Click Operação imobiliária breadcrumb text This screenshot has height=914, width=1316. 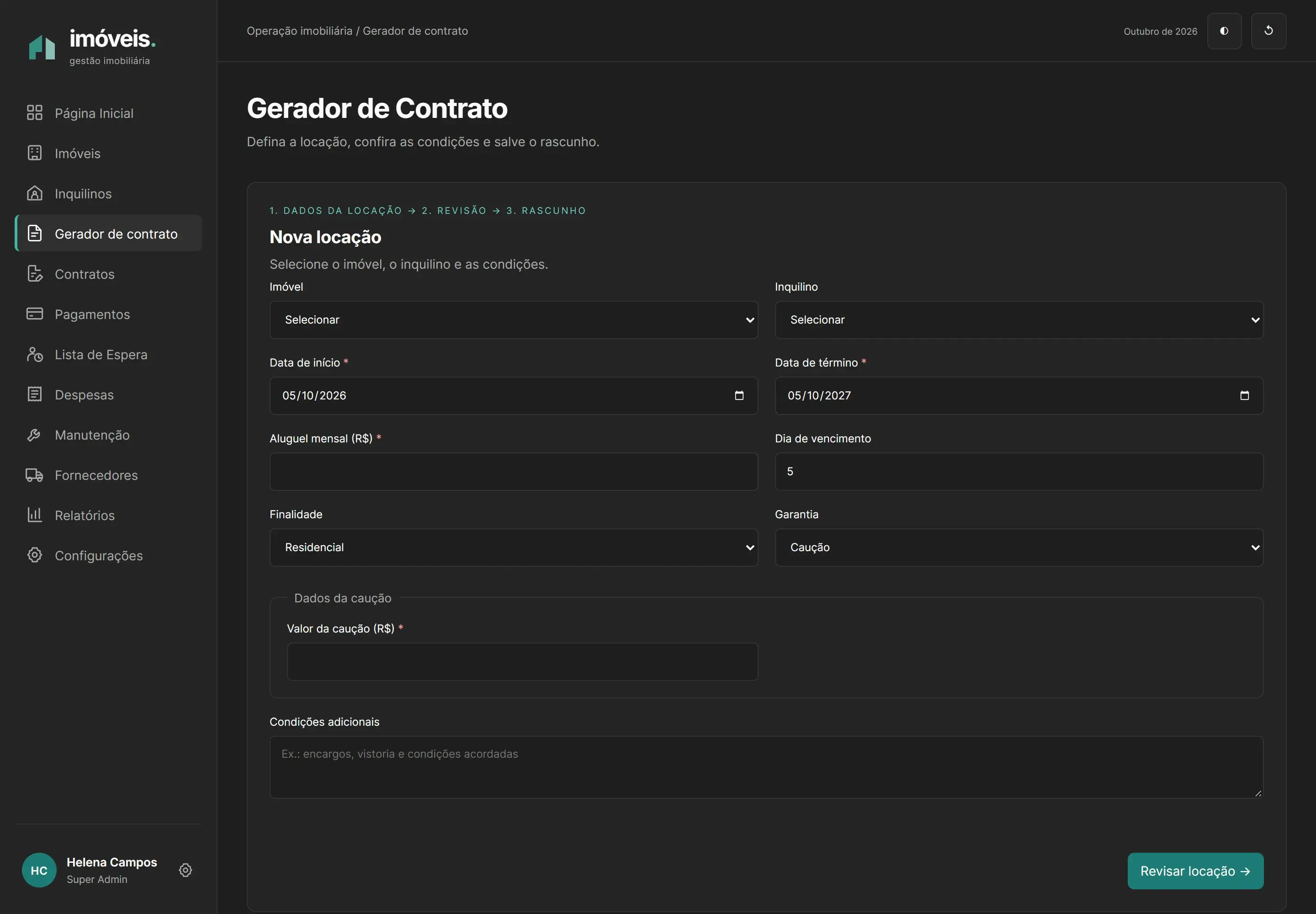(299, 31)
